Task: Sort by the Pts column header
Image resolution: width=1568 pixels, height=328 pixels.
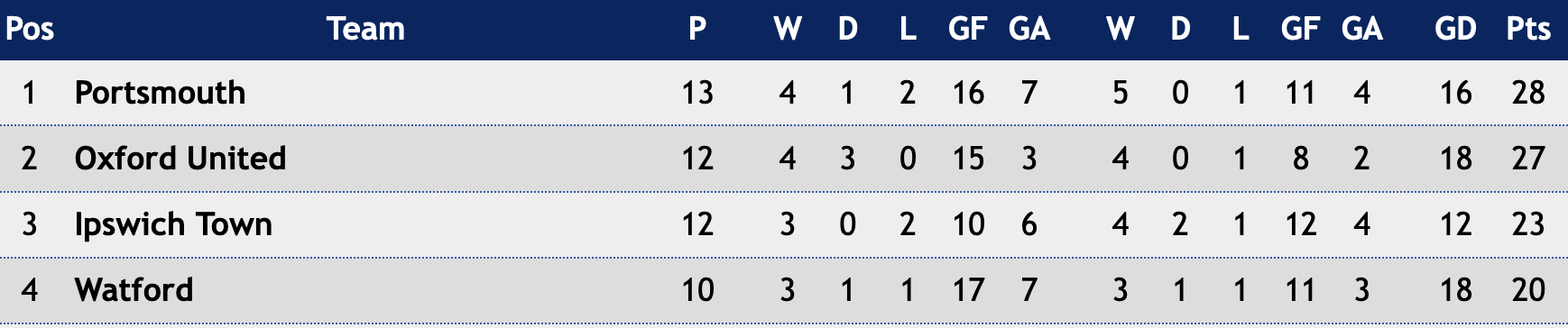Action: (1528, 29)
